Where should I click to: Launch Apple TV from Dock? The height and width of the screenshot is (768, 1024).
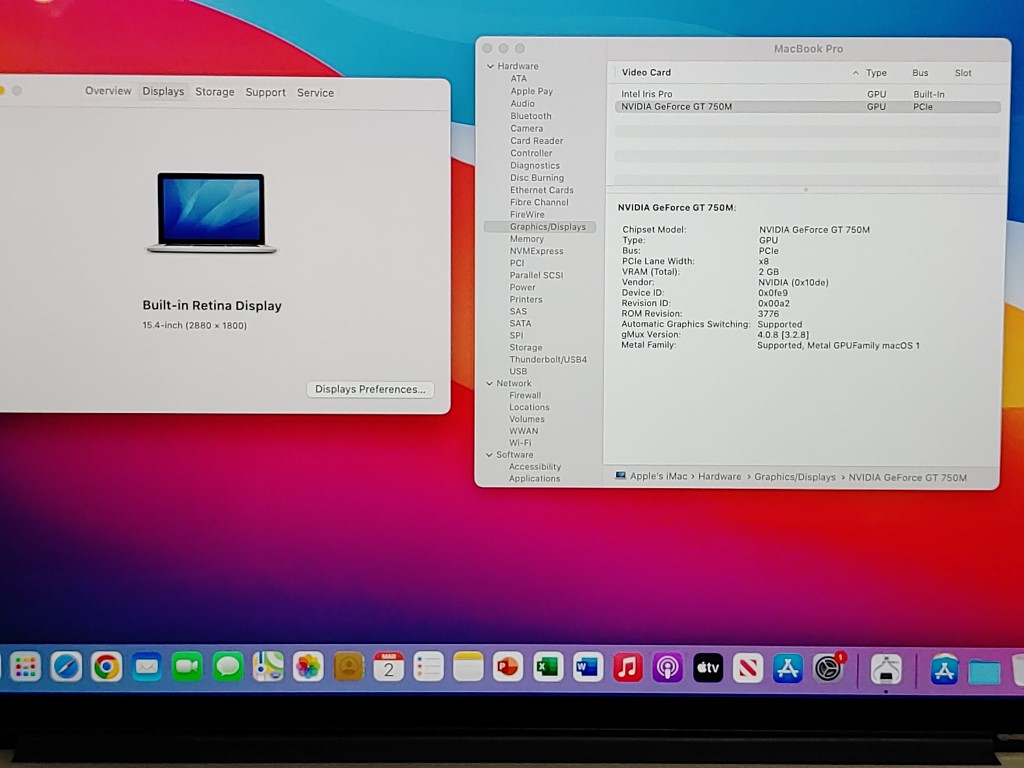pos(708,667)
